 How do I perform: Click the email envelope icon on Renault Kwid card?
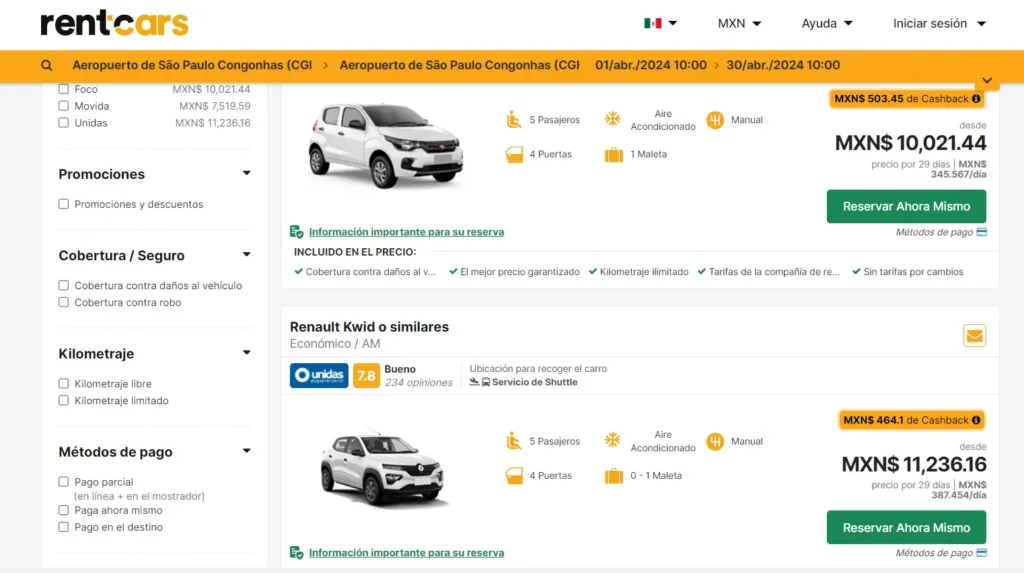(974, 336)
